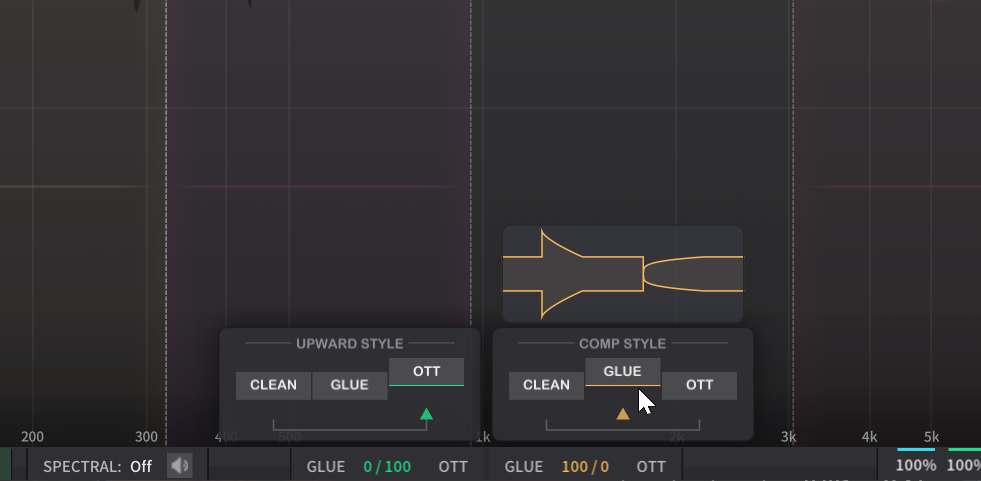This screenshot has width=981, height=481.
Task: Select CLEAN in Comp Style
Action: click(546, 385)
